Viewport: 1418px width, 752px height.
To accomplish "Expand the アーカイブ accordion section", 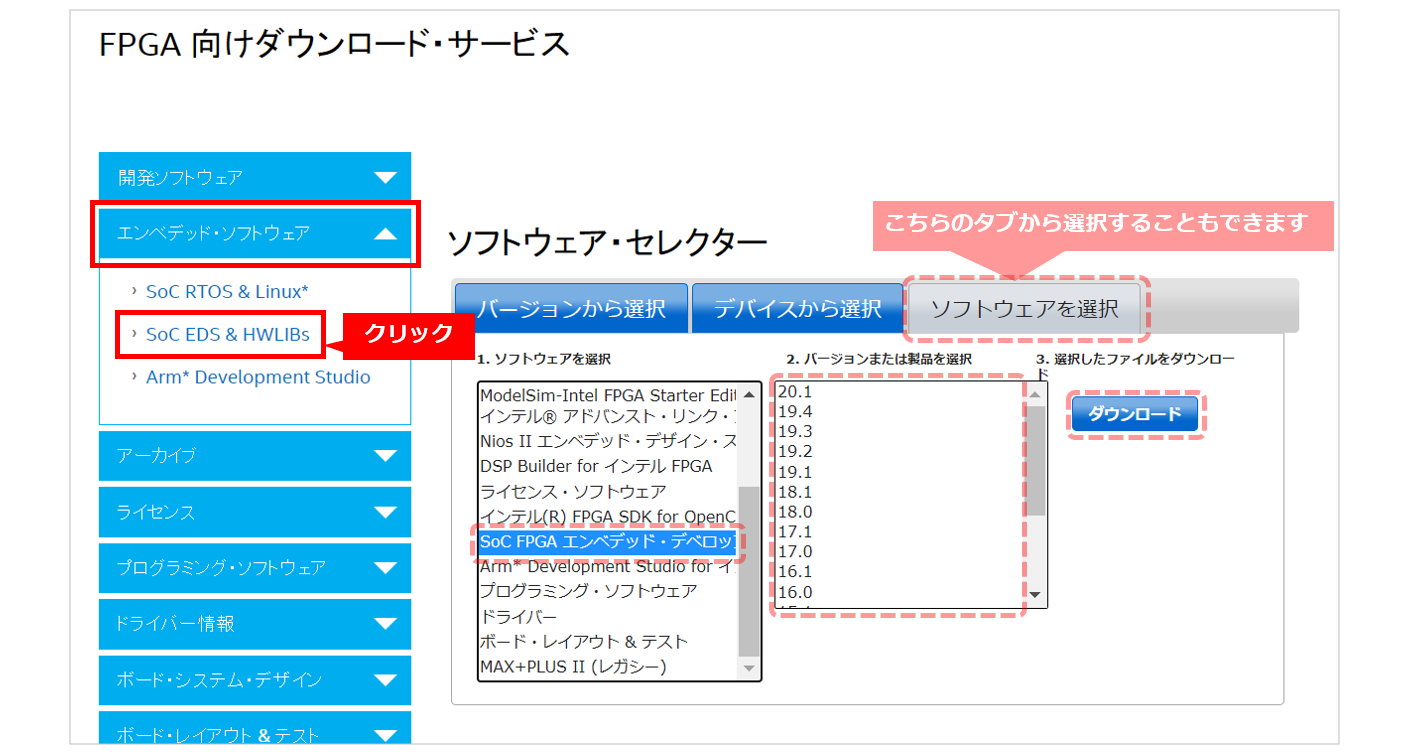I will tap(255, 456).
